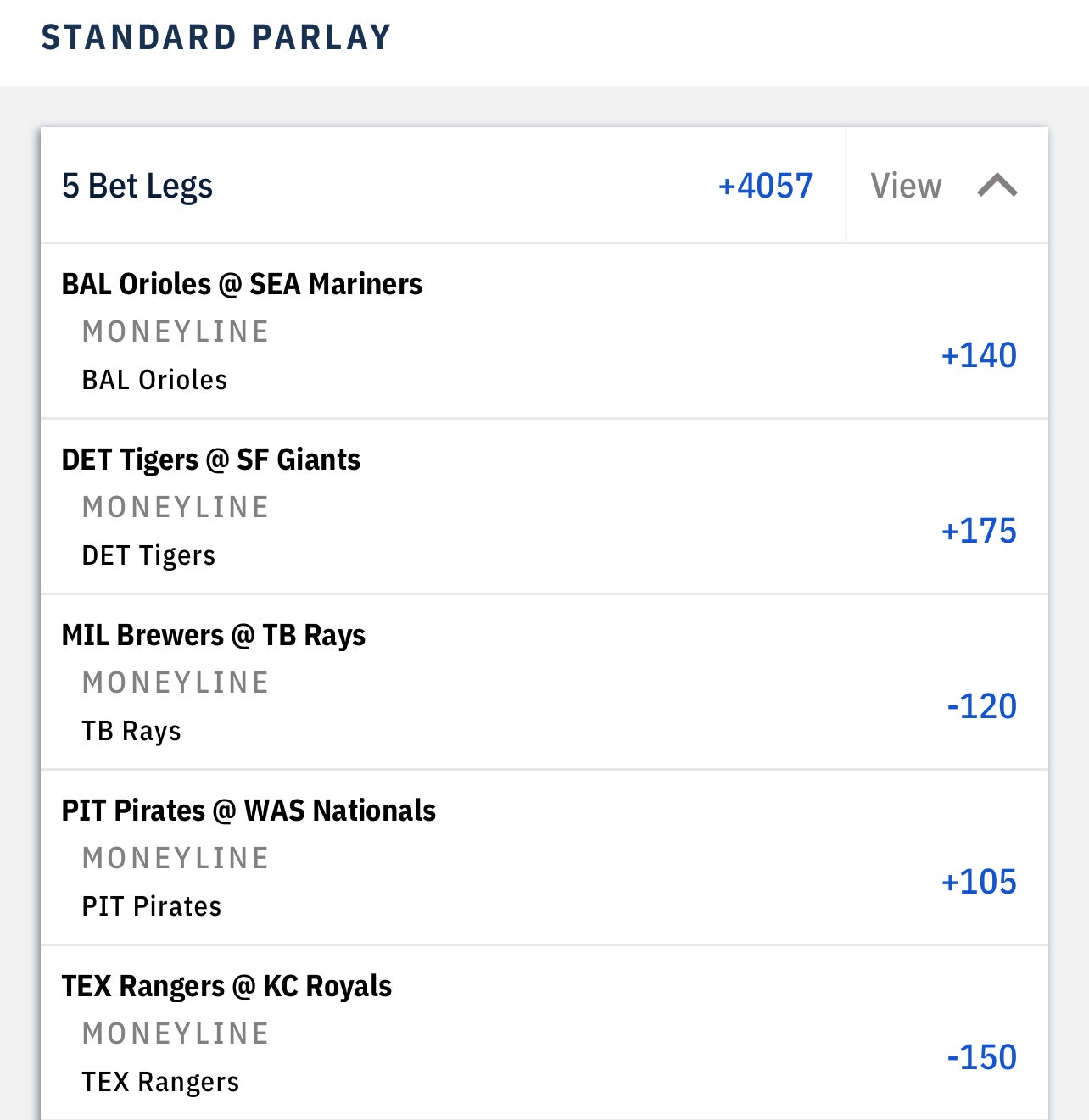Open TEX Rangers @ KC Royals matchup

pos(226,986)
